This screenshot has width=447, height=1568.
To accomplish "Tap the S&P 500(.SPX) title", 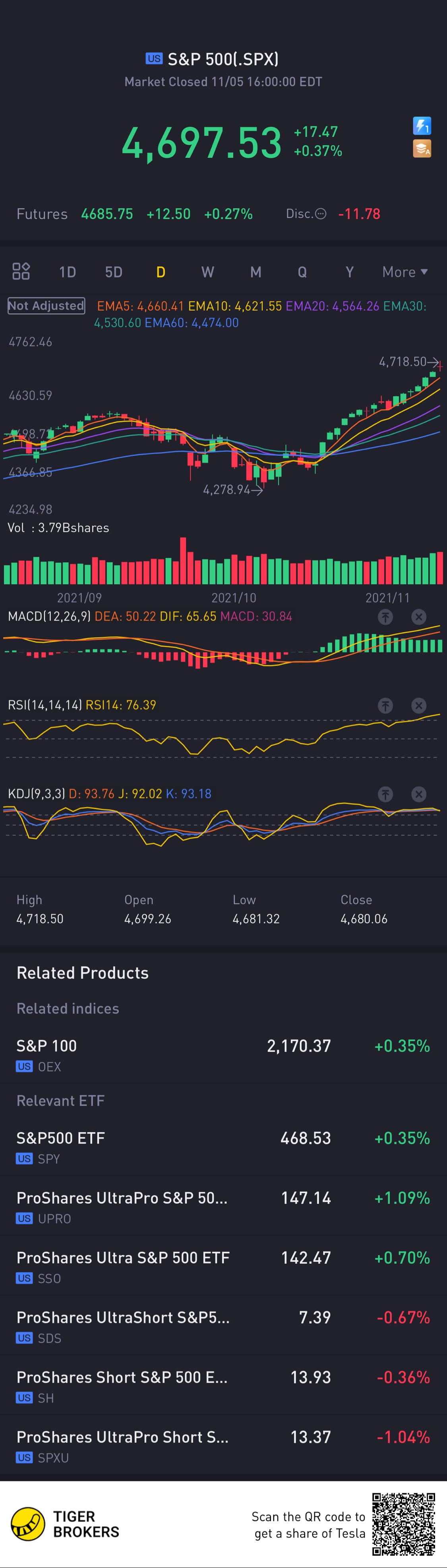I will click(x=223, y=59).
